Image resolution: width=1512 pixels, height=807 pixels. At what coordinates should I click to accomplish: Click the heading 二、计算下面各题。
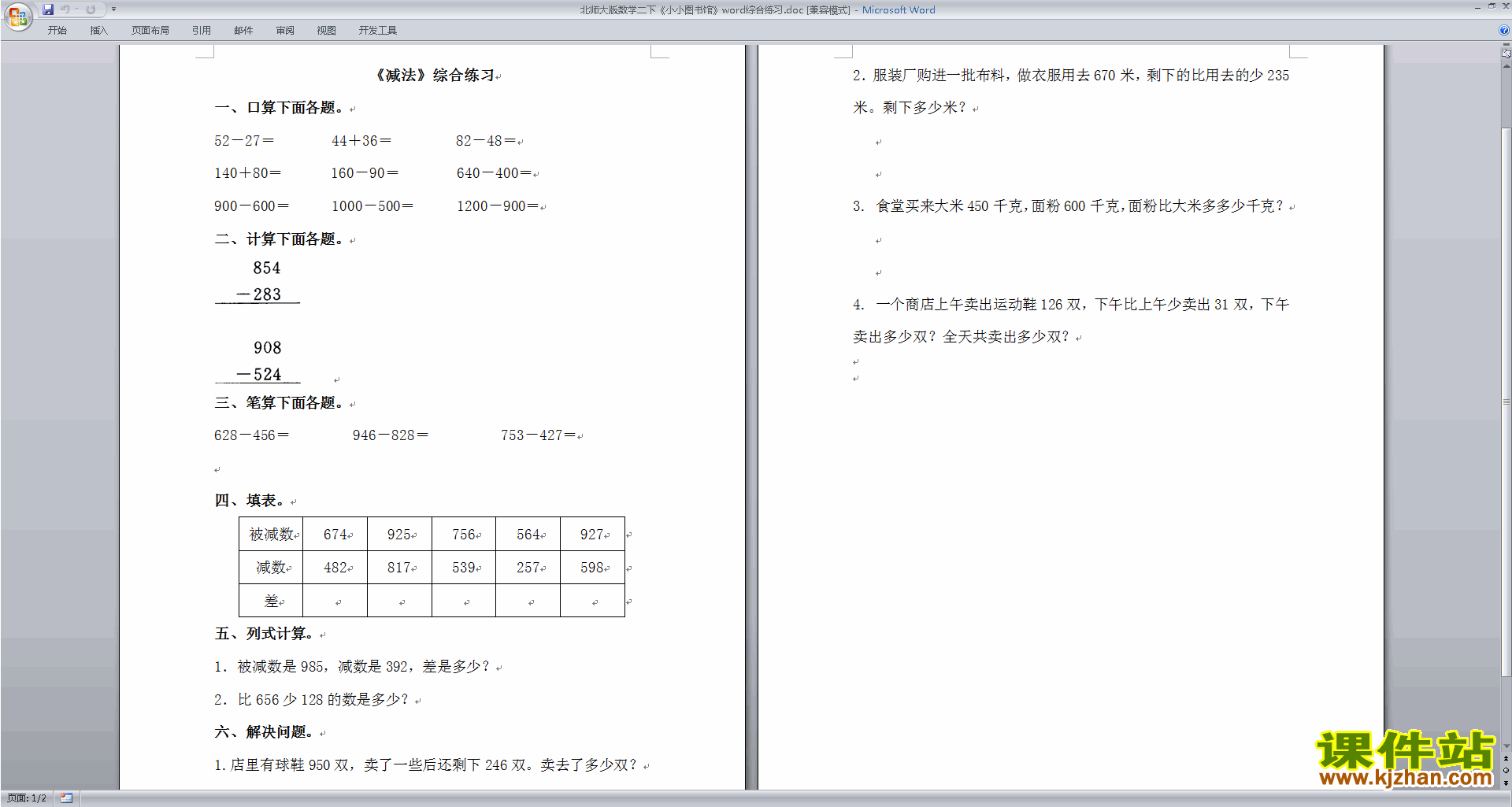click(x=281, y=239)
